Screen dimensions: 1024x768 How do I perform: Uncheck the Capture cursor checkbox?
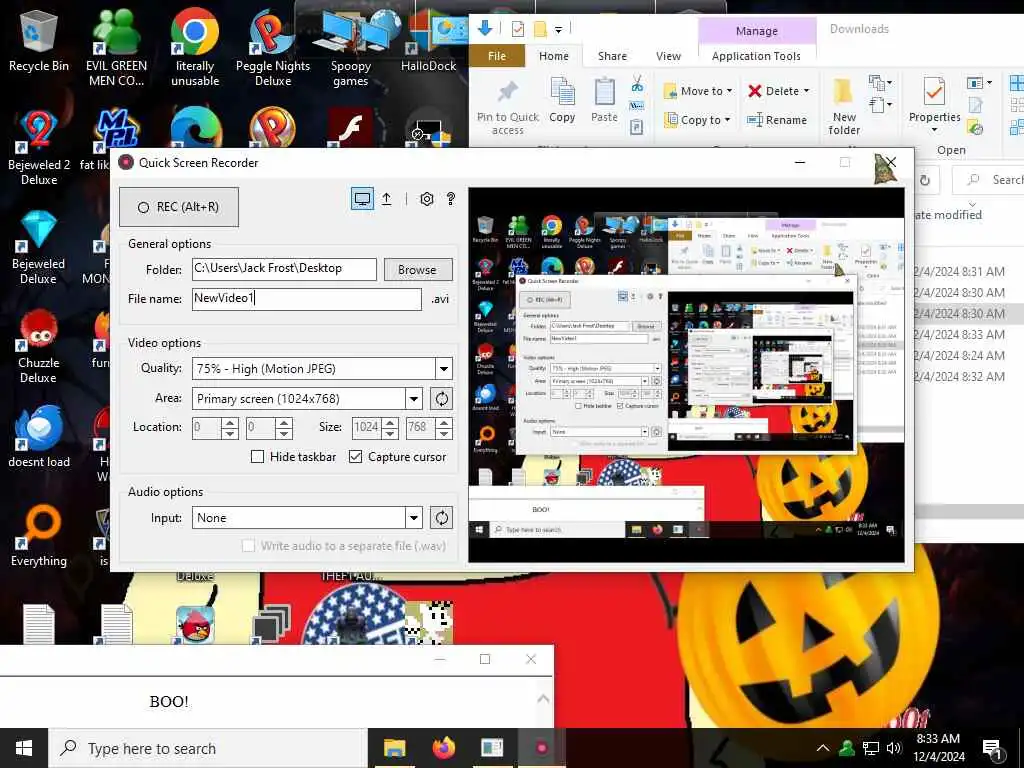pyautogui.click(x=355, y=456)
